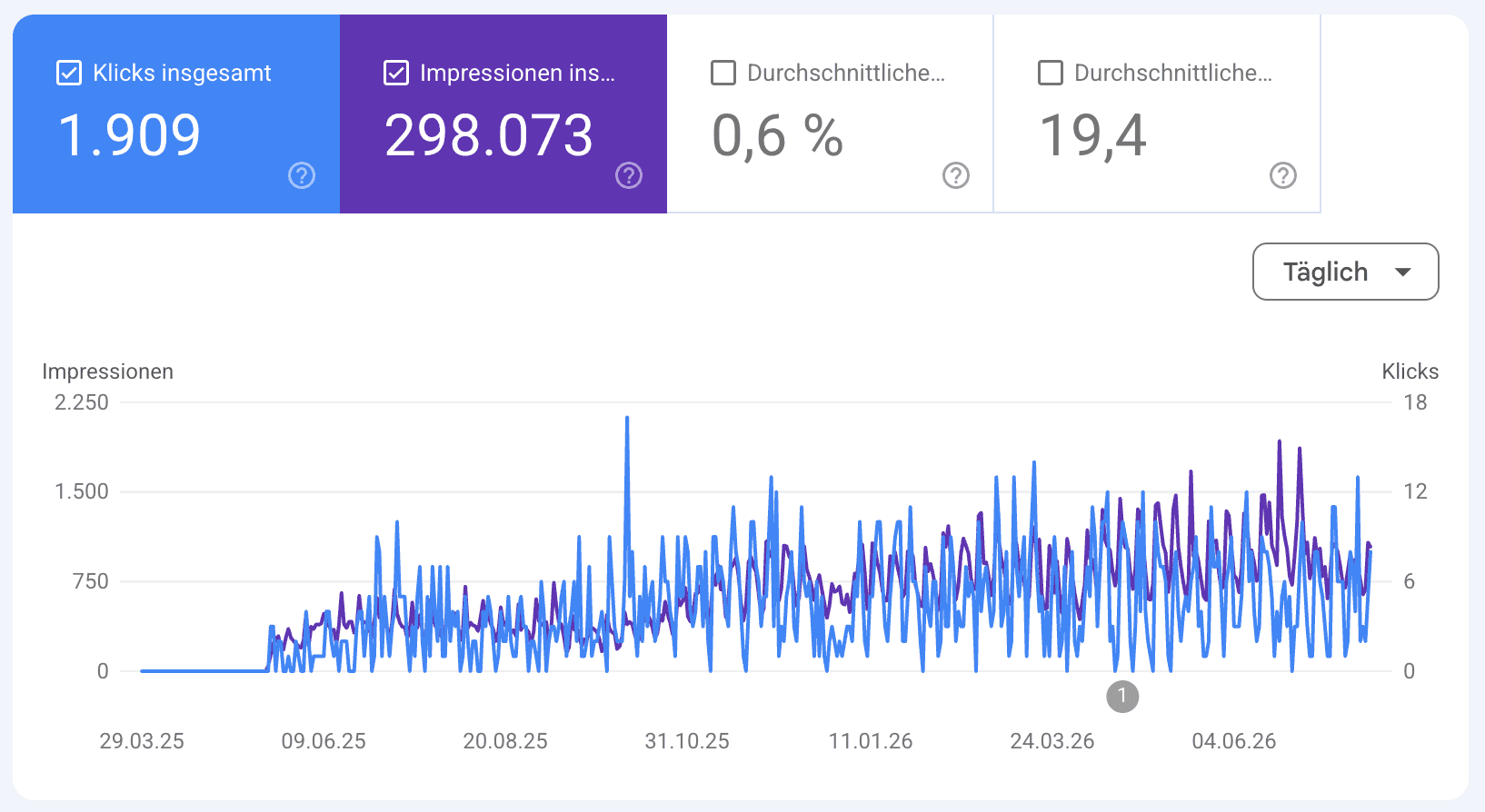
Task: Uncheck the Klicks insgesamt checkbox
Action: click(x=69, y=73)
